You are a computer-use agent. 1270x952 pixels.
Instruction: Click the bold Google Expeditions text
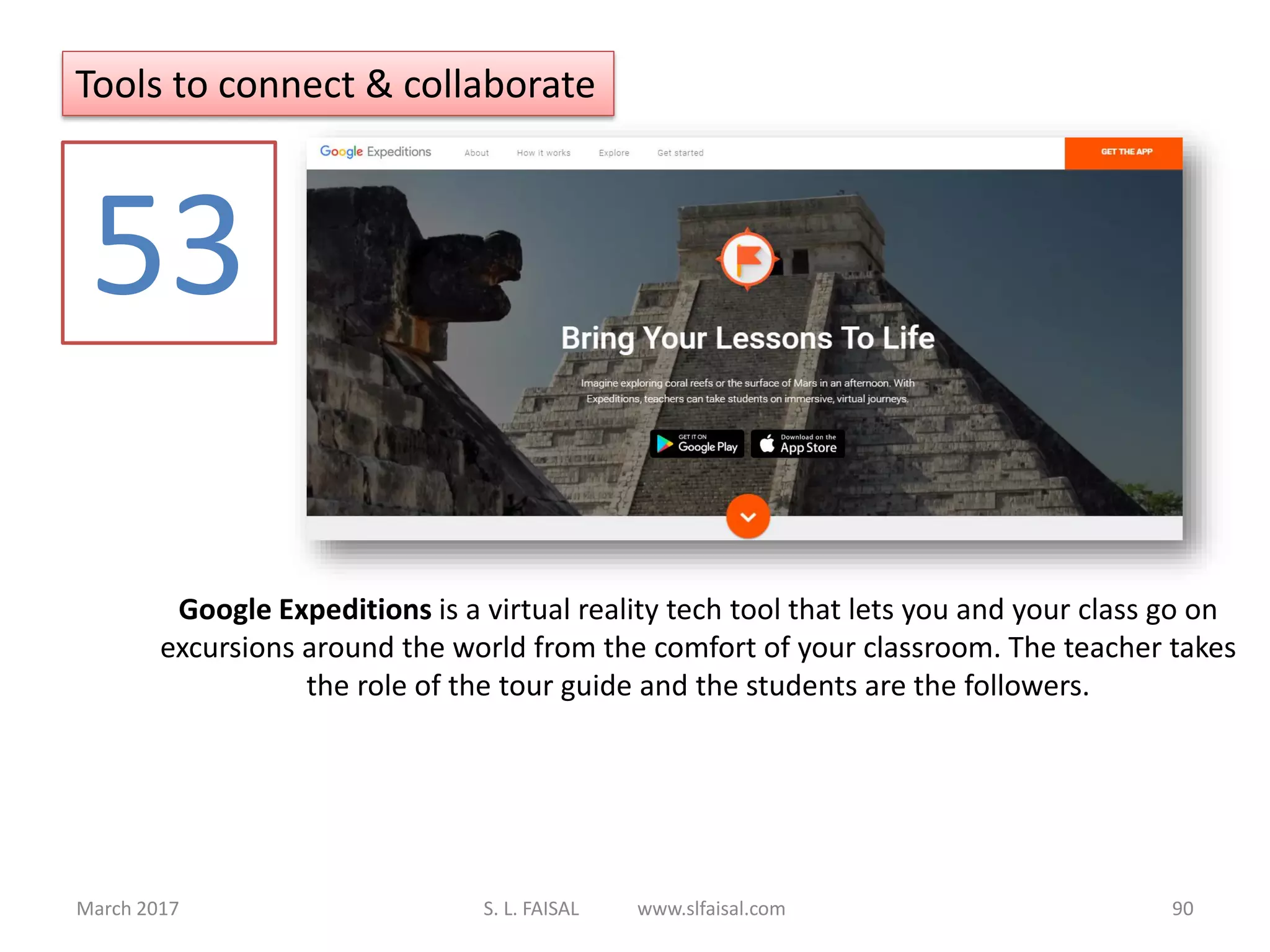click(304, 610)
